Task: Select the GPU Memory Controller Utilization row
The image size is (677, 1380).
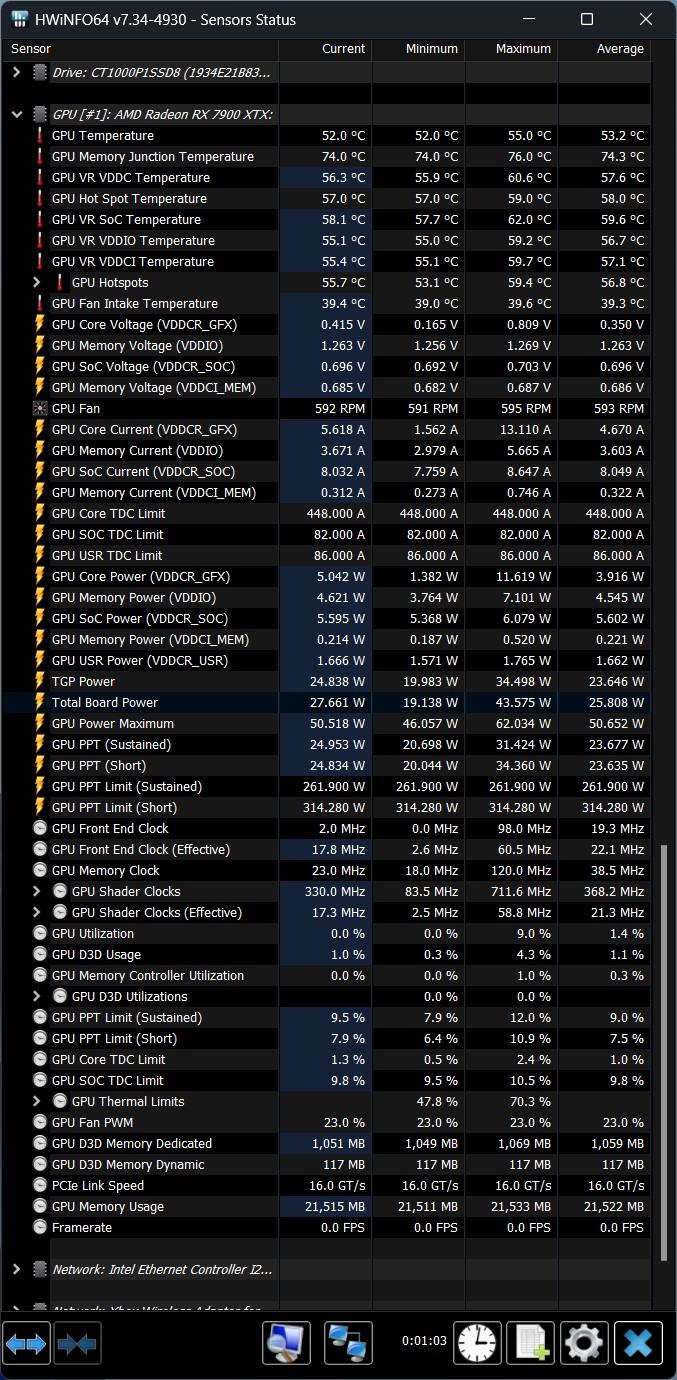Action: [326, 975]
